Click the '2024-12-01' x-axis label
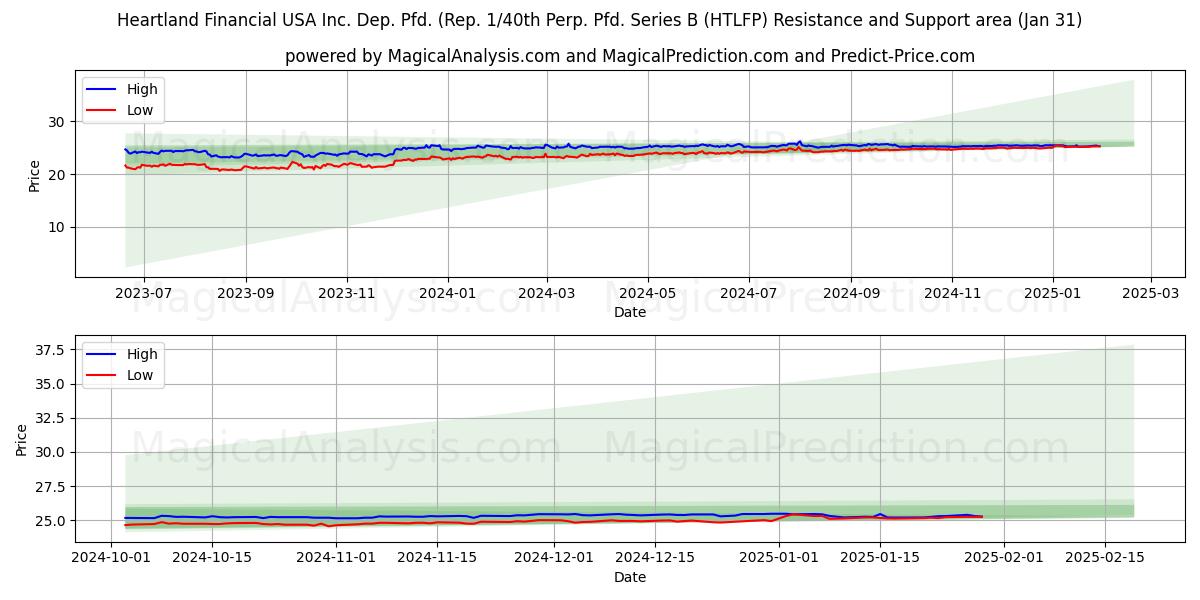Image resolution: width=1200 pixels, height=600 pixels. coord(554,560)
